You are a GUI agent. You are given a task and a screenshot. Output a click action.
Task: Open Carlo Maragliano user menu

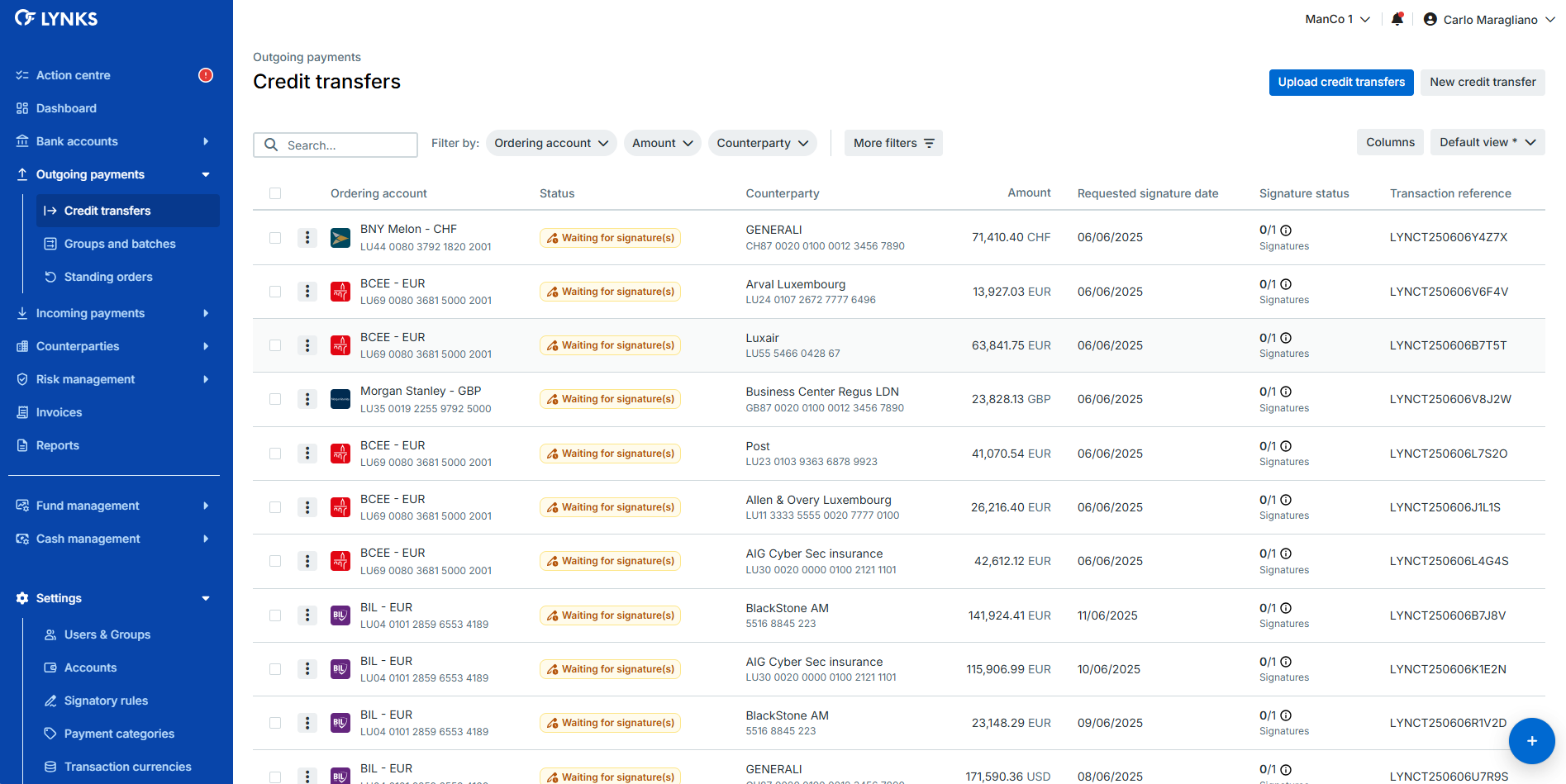point(1489,19)
